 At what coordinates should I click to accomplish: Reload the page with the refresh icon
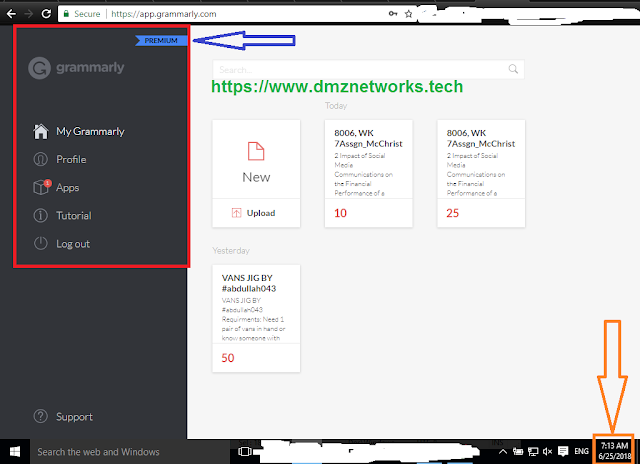[46, 14]
